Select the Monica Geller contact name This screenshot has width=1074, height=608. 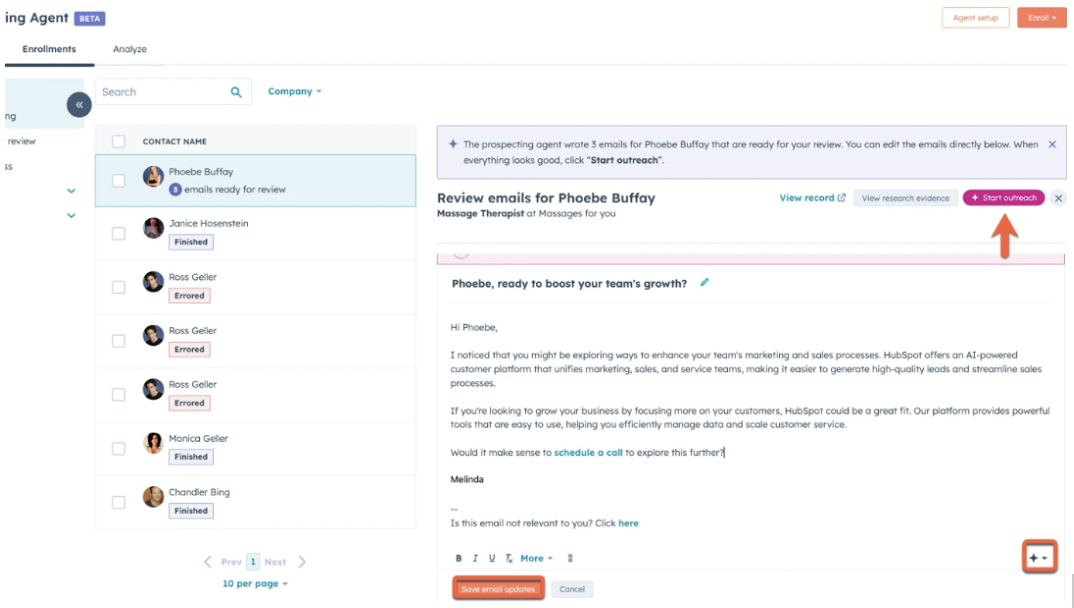[198, 438]
